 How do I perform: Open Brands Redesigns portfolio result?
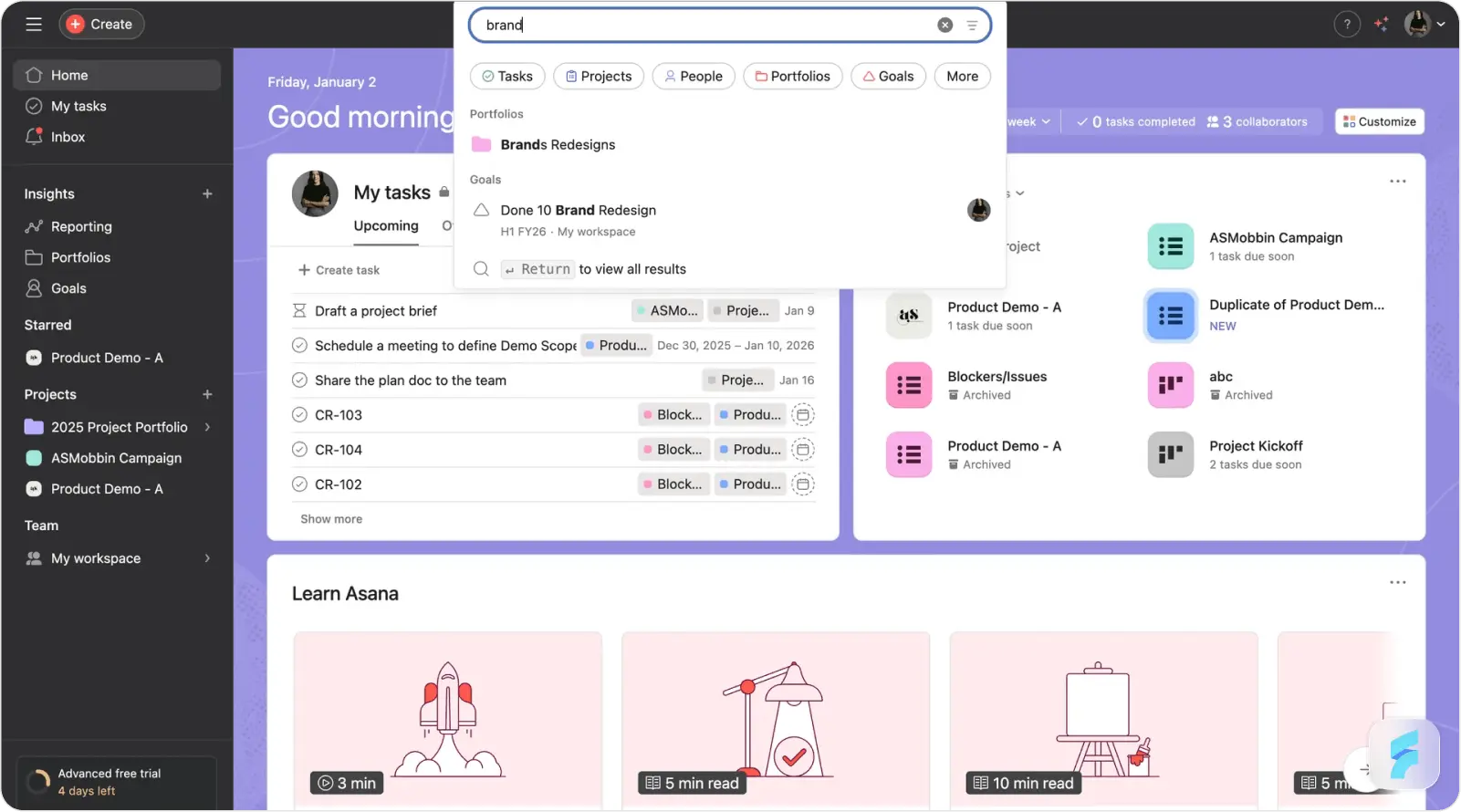(730, 145)
